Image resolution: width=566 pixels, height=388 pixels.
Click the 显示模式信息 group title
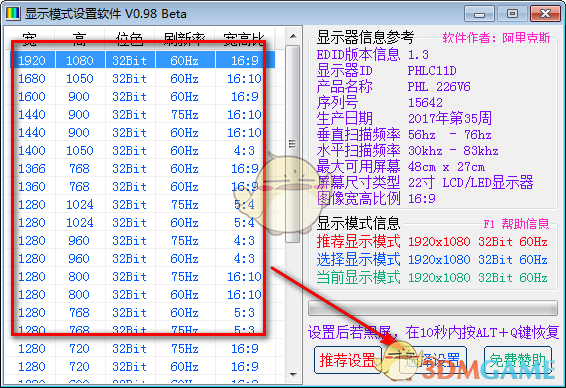pos(358,224)
